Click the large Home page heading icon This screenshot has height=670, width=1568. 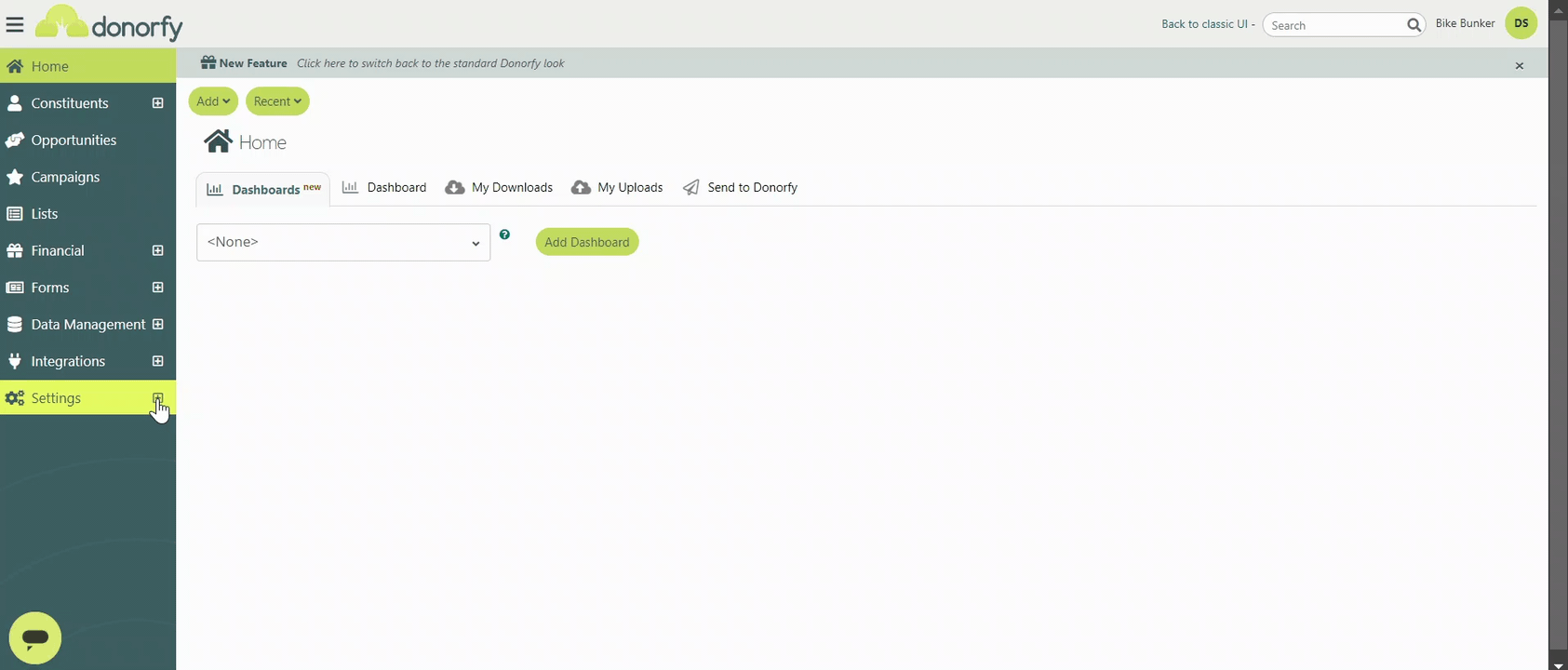219,141
